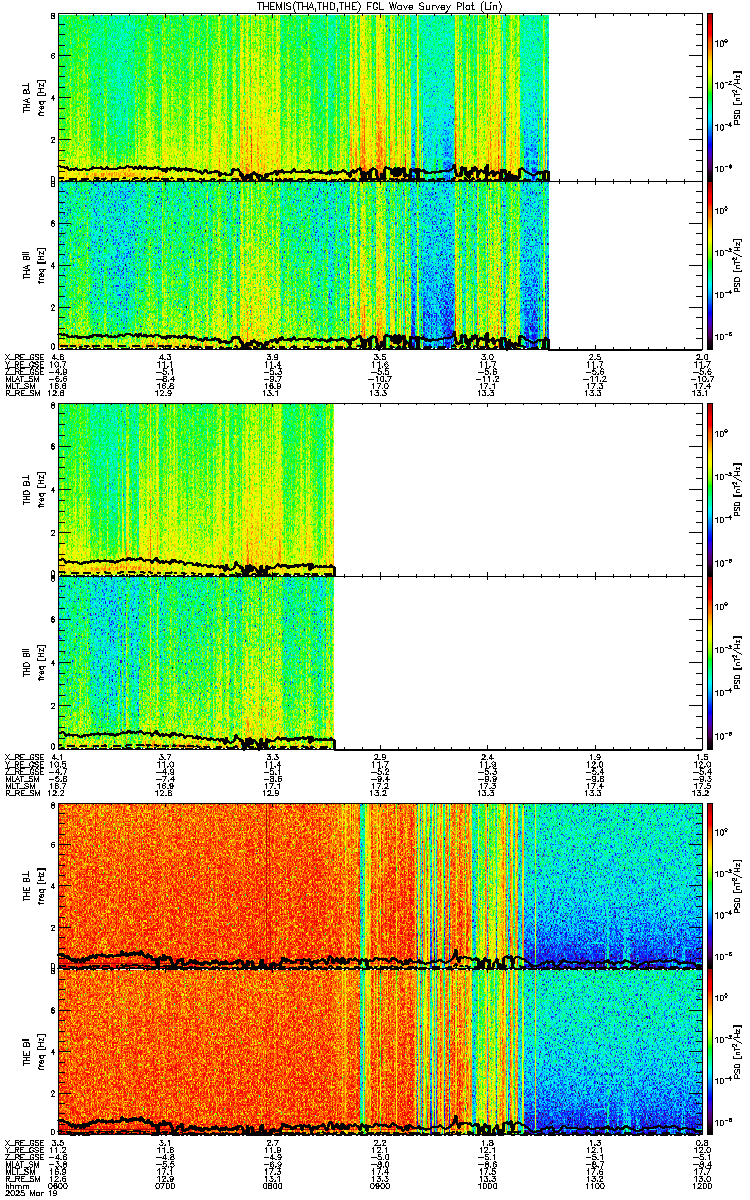Click the 'THA B⊥ freq [Hz]' y-axis label
Screen dimensions: 750x1200
[33, 97]
